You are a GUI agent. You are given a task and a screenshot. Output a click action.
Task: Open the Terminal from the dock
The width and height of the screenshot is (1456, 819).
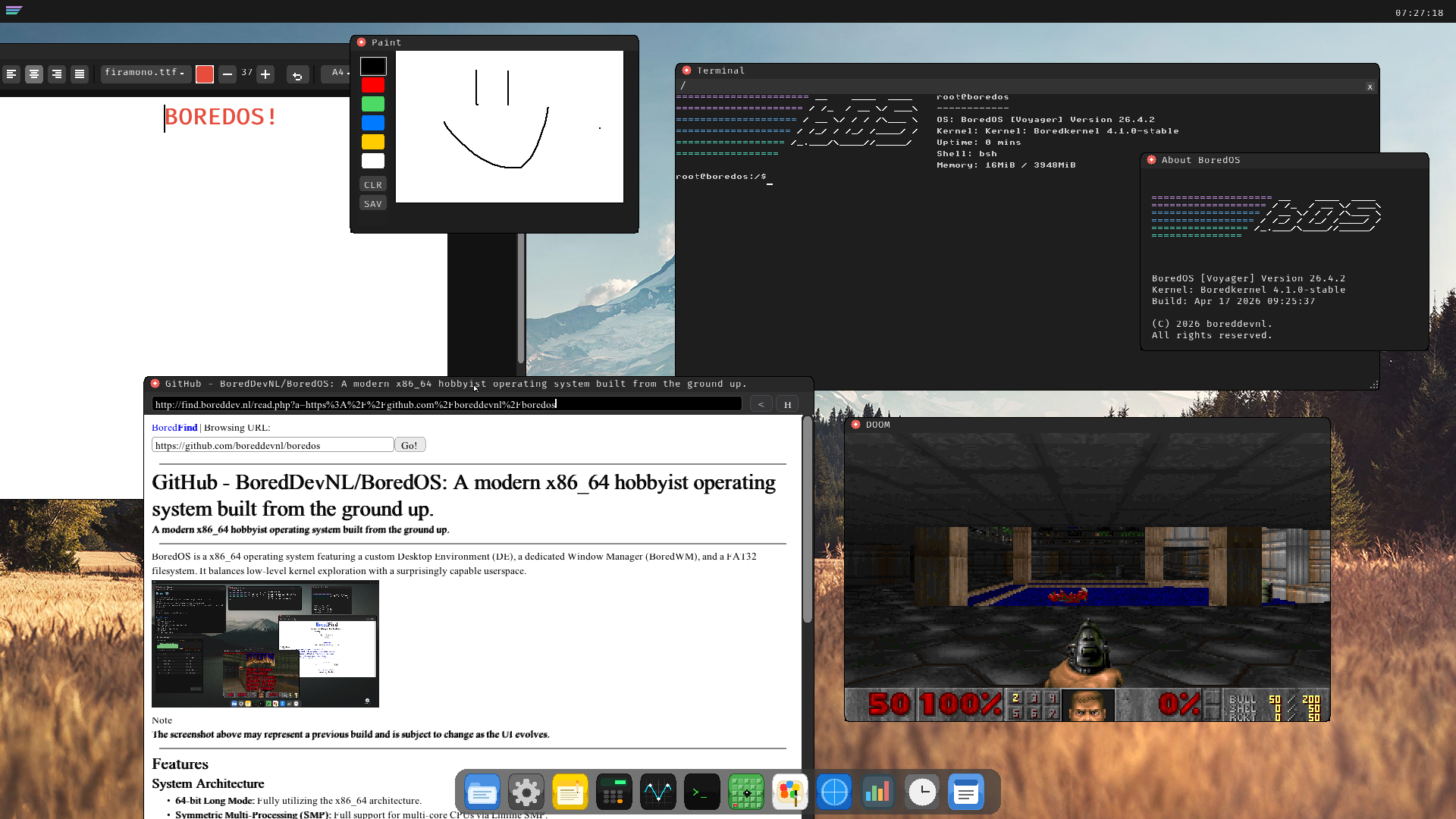(x=702, y=792)
